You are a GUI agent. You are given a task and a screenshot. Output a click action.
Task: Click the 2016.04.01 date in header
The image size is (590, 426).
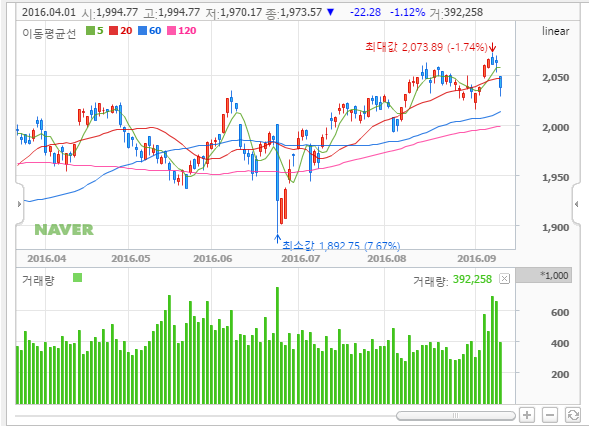[x=49, y=12]
